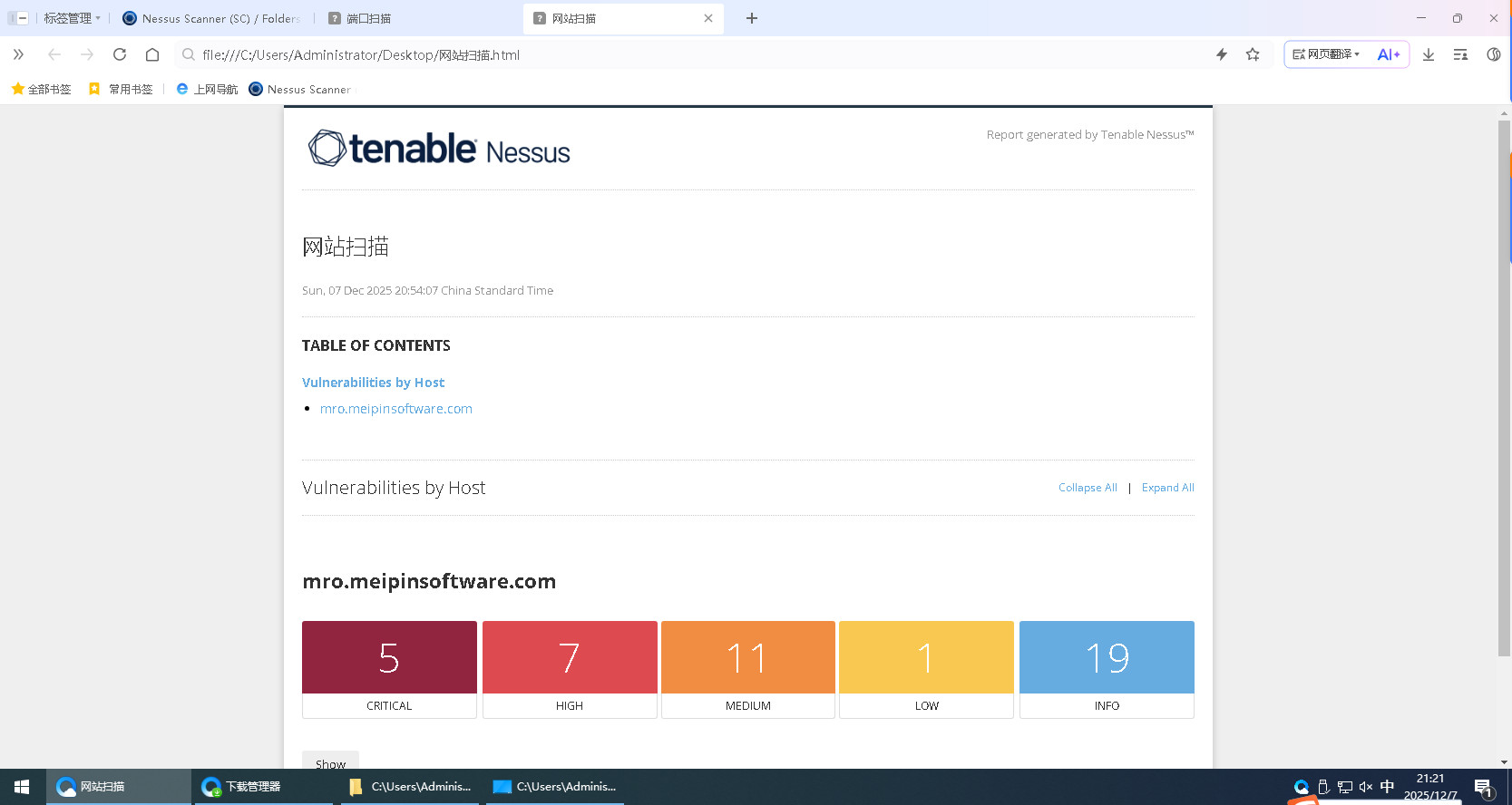Click the lightning speed-mode icon
Viewport: 1512px width, 805px height.
click(1222, 54)
